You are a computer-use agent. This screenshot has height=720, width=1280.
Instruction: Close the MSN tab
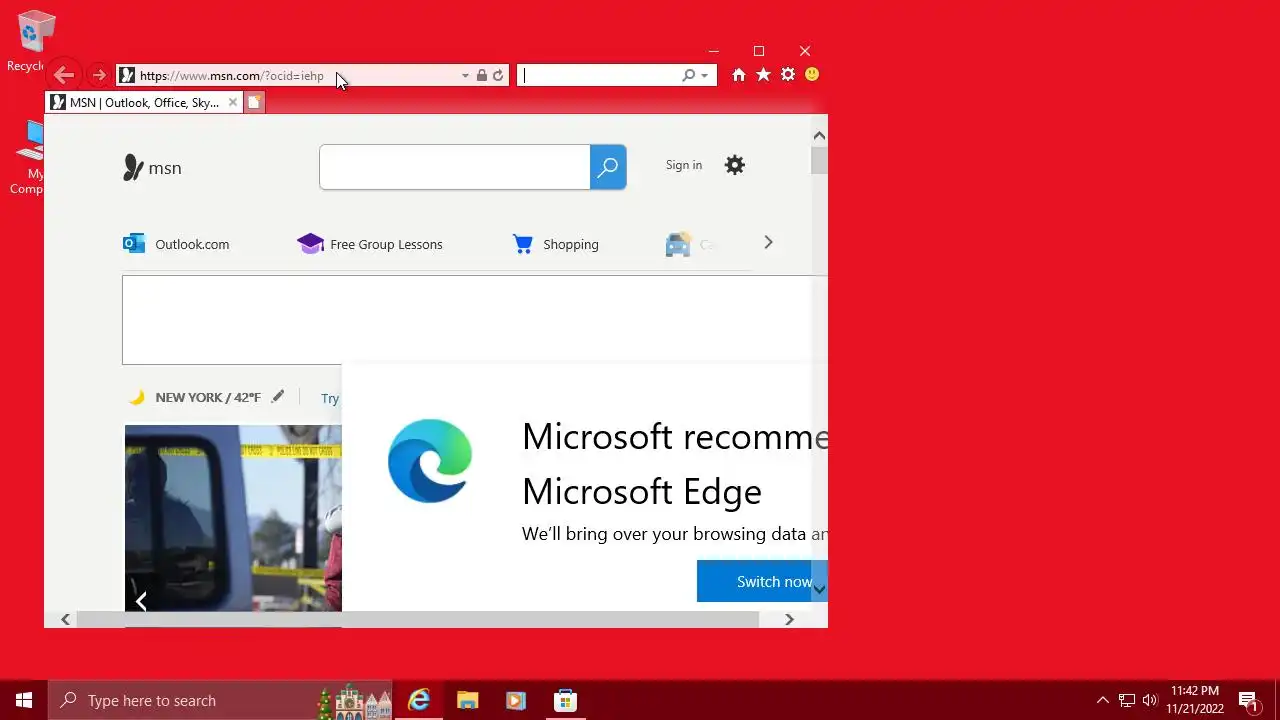coord(233,102)
